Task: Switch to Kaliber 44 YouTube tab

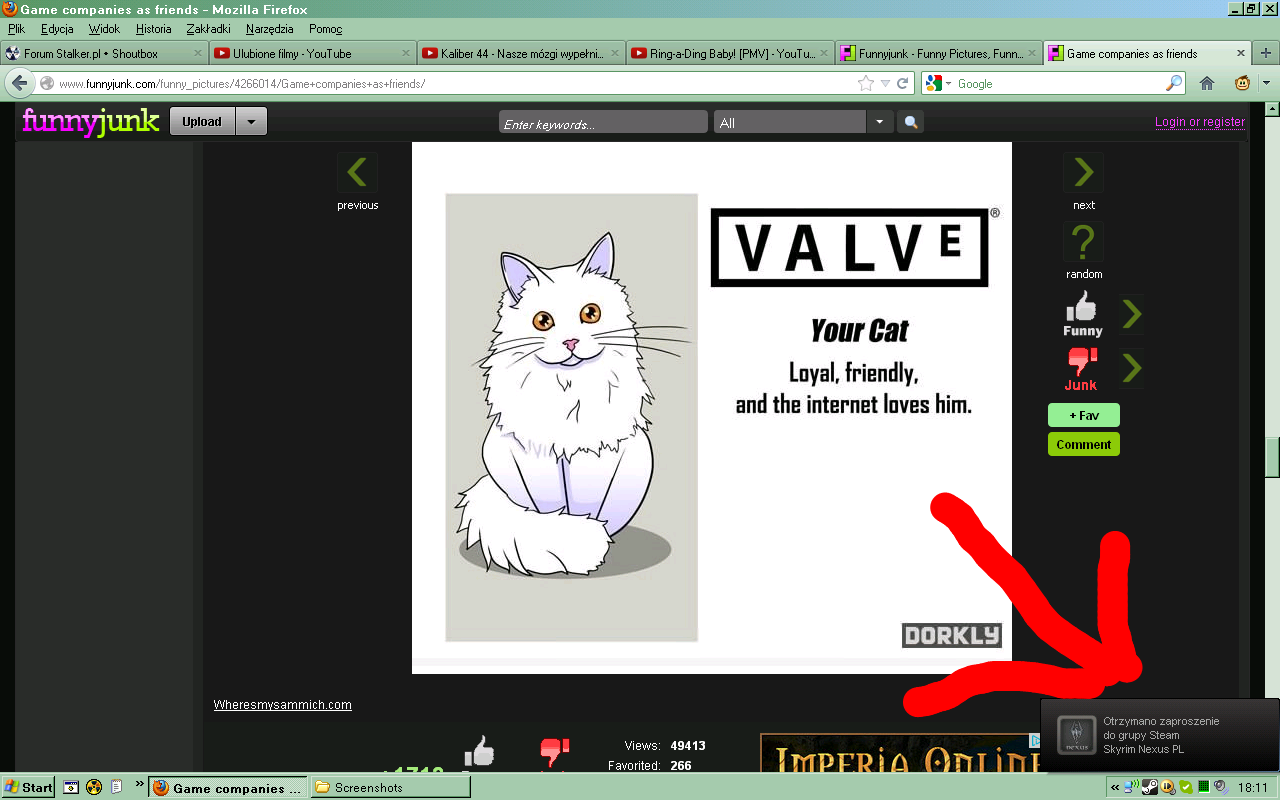Action: (521, 53)
